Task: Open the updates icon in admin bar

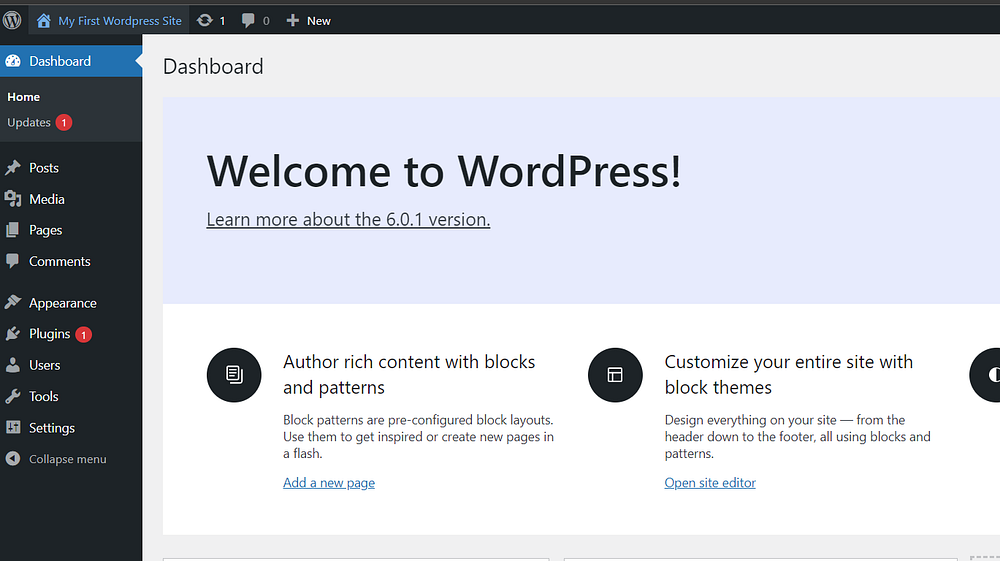Action: click(x=205, y=20)
